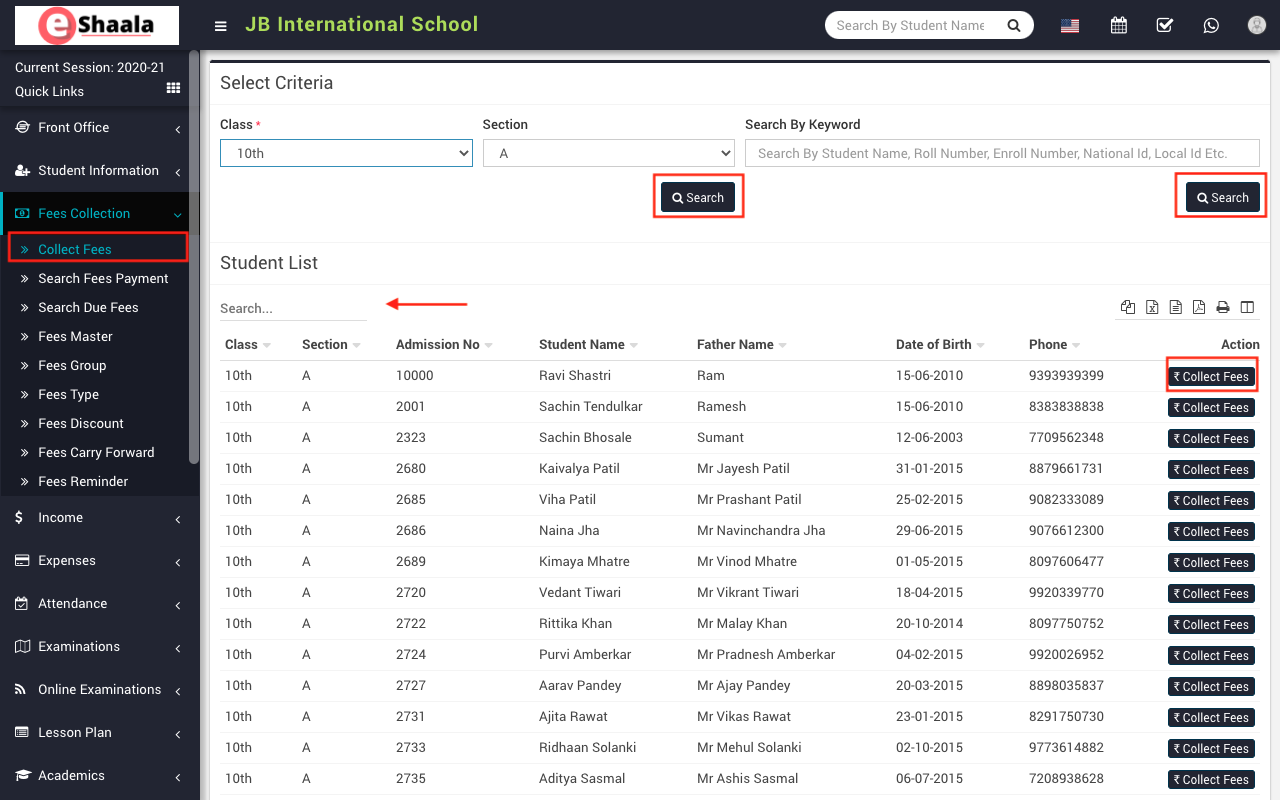Open the user profile avatar
Viewport: 1280px width, 800px height.
tap(1257, 26)
